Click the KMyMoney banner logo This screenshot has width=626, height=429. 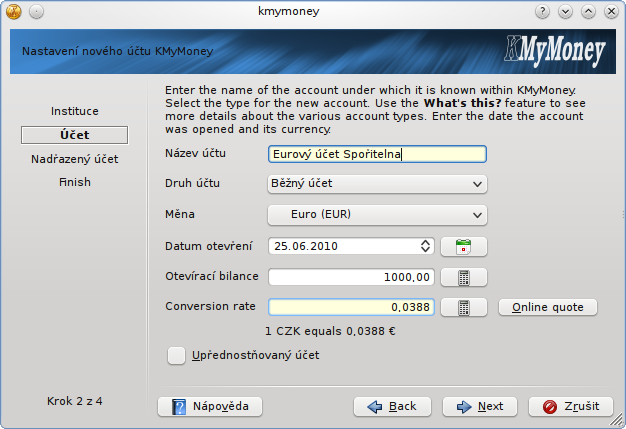555,51
